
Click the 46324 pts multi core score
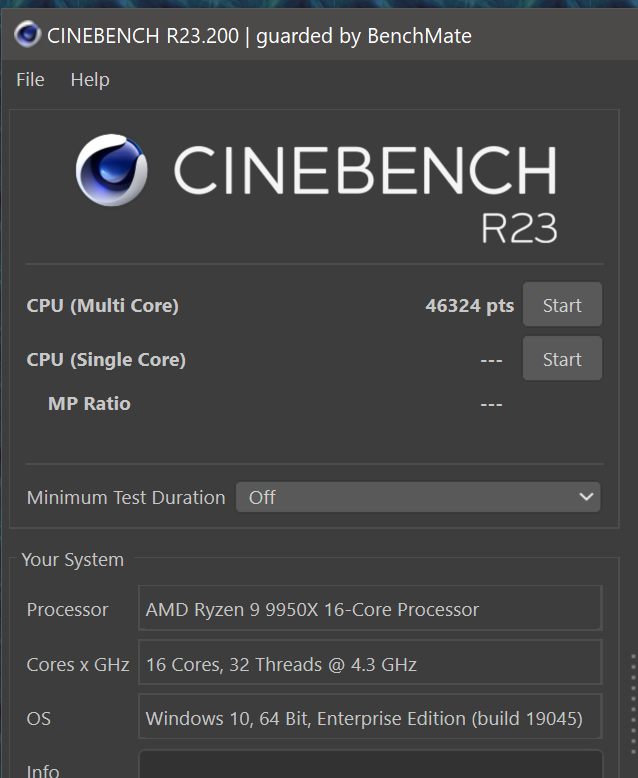point(469,306)
